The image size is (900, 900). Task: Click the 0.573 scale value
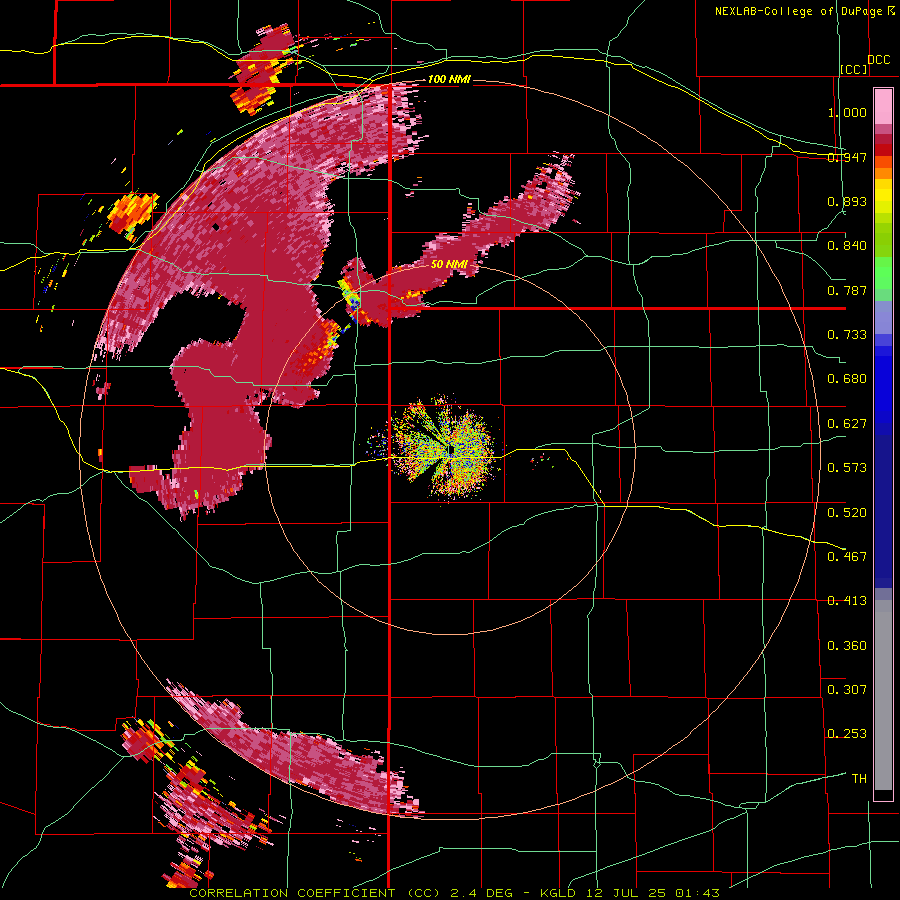(x=847, y=468)
